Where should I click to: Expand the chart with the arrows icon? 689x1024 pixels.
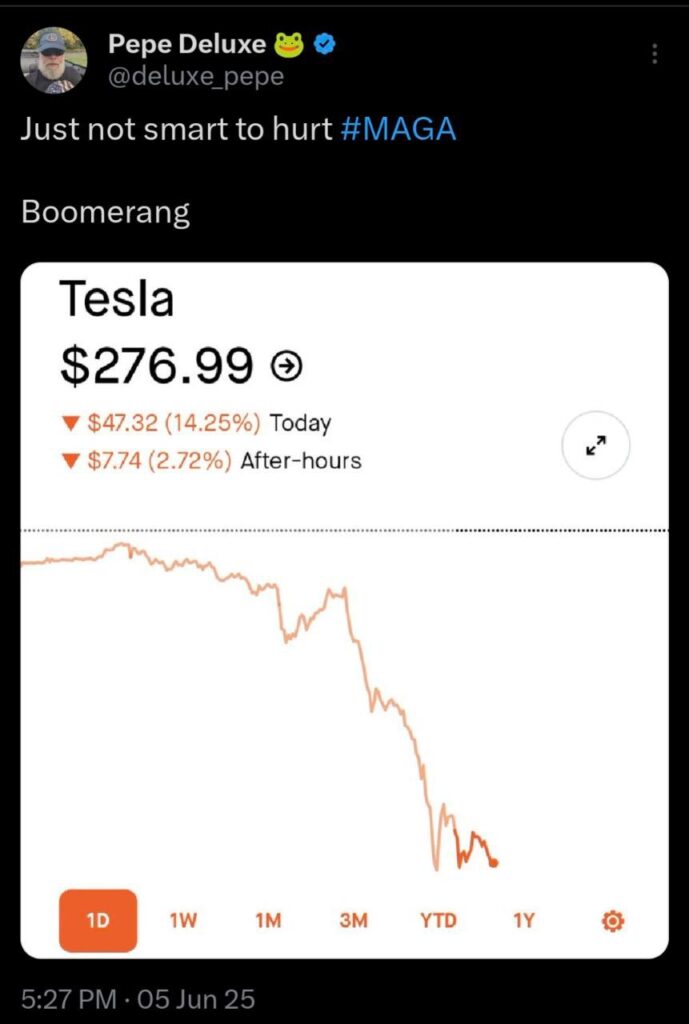pyautogui.click(x=596, y=445)
